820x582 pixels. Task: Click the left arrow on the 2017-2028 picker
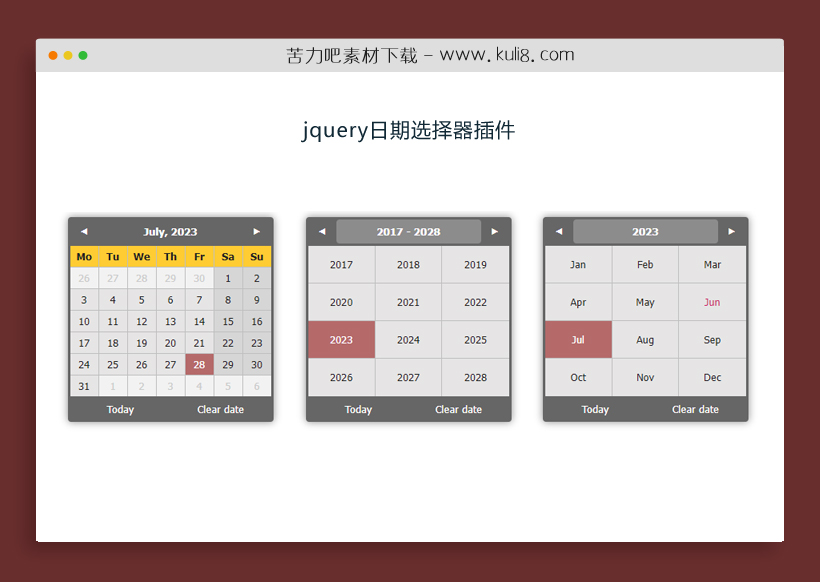tap(322, 231)
